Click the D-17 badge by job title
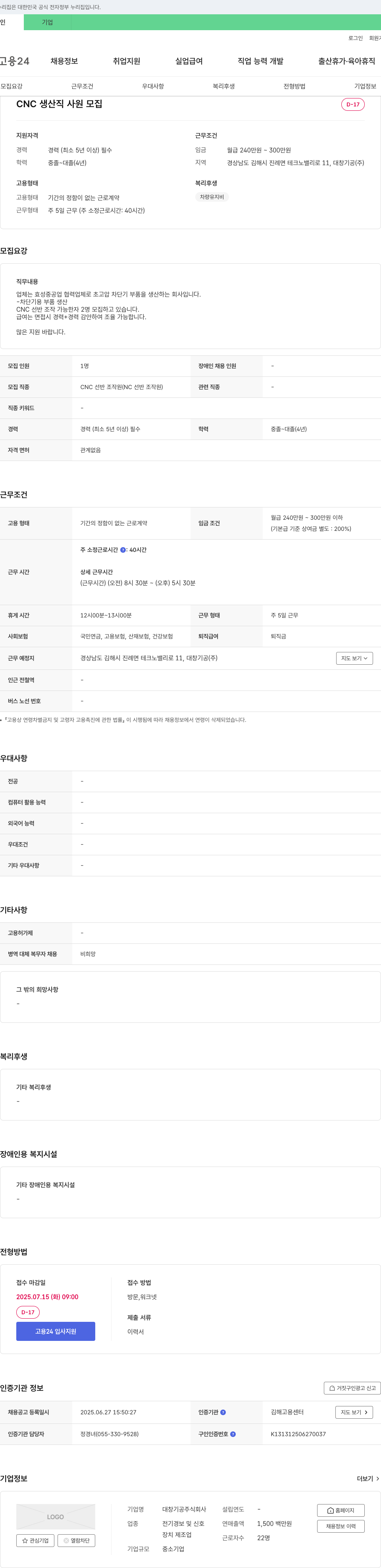The height and width of the screenshot is (1568, 381). 353,105
